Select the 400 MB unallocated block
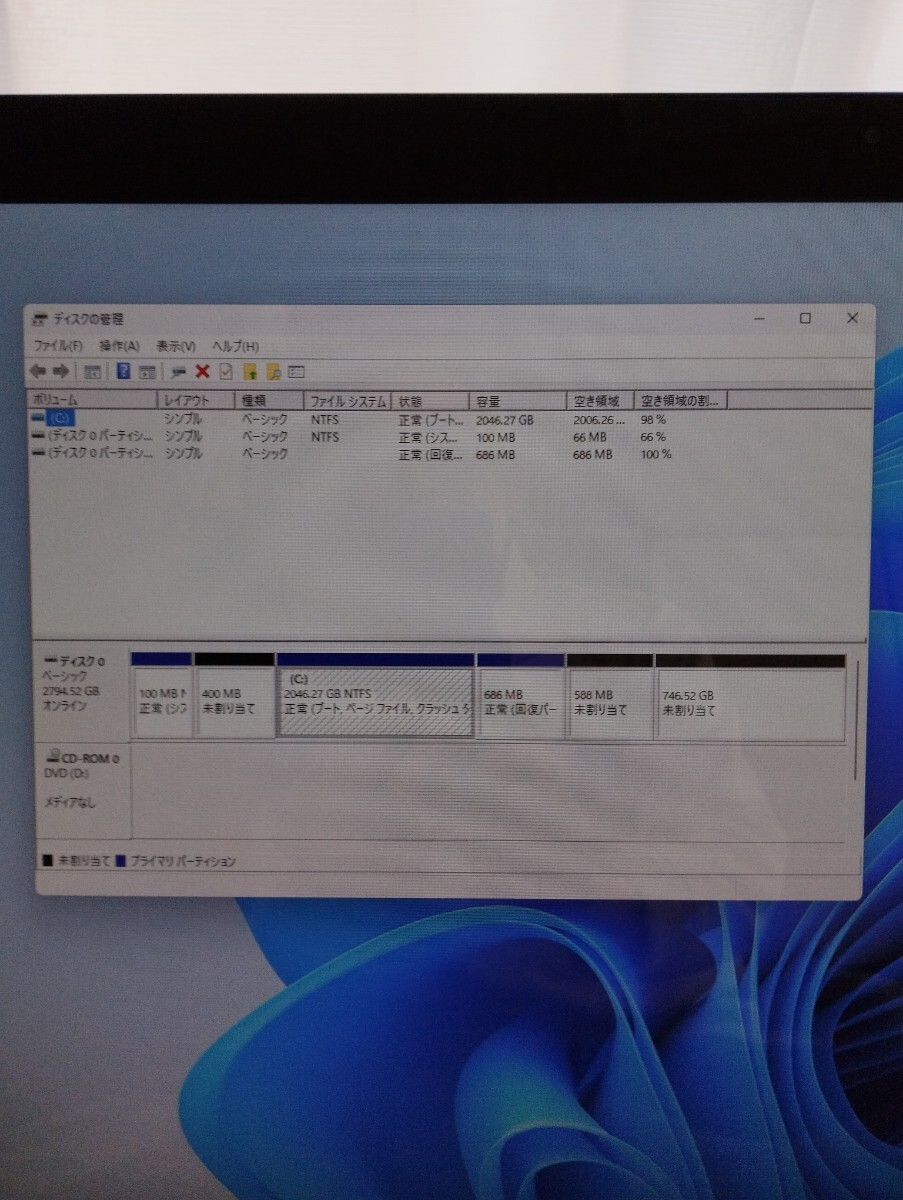 tap(234, 697)
